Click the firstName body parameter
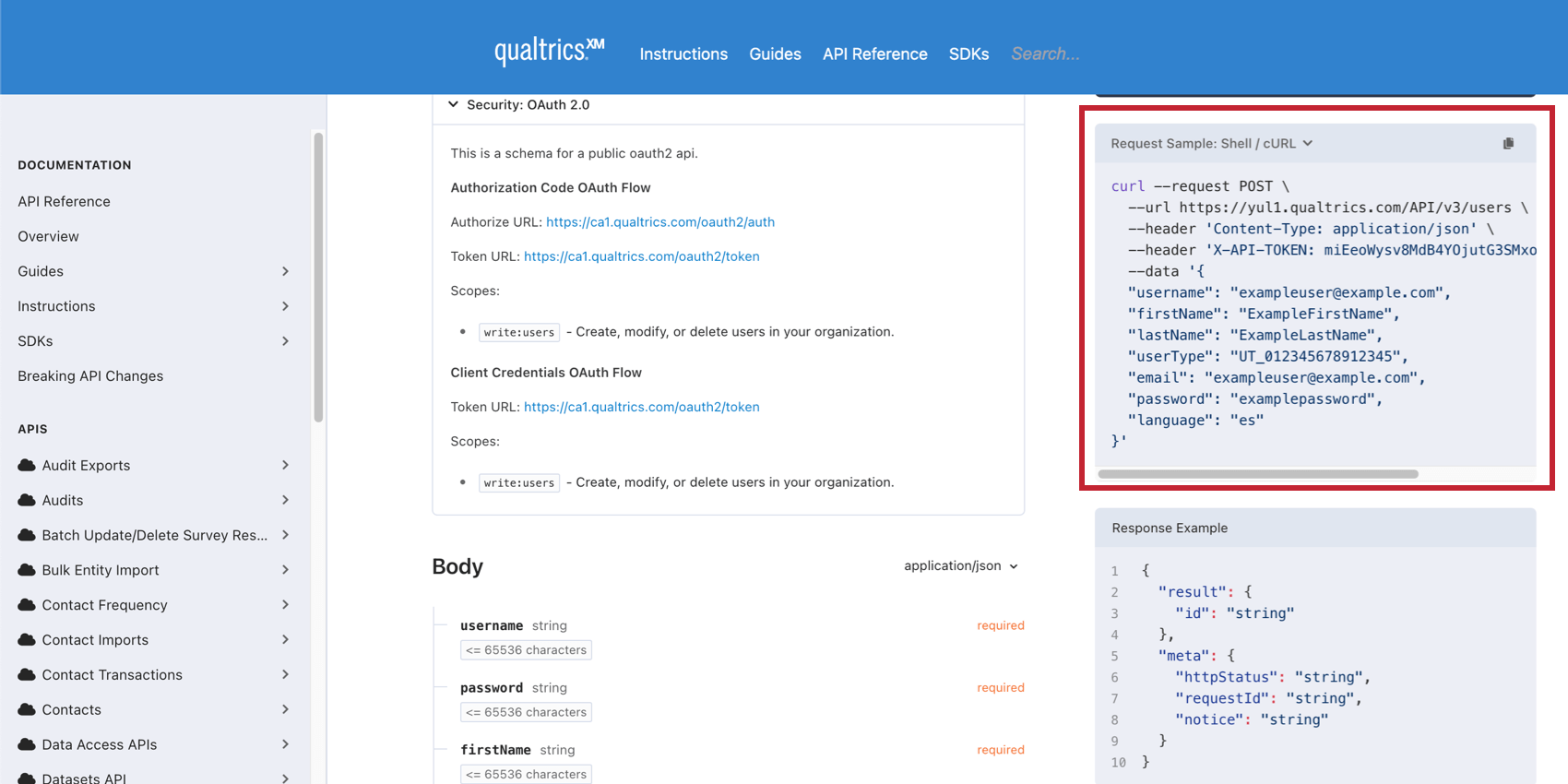The width and height of the screenshot is (1568, 784). tap(495, 750)
